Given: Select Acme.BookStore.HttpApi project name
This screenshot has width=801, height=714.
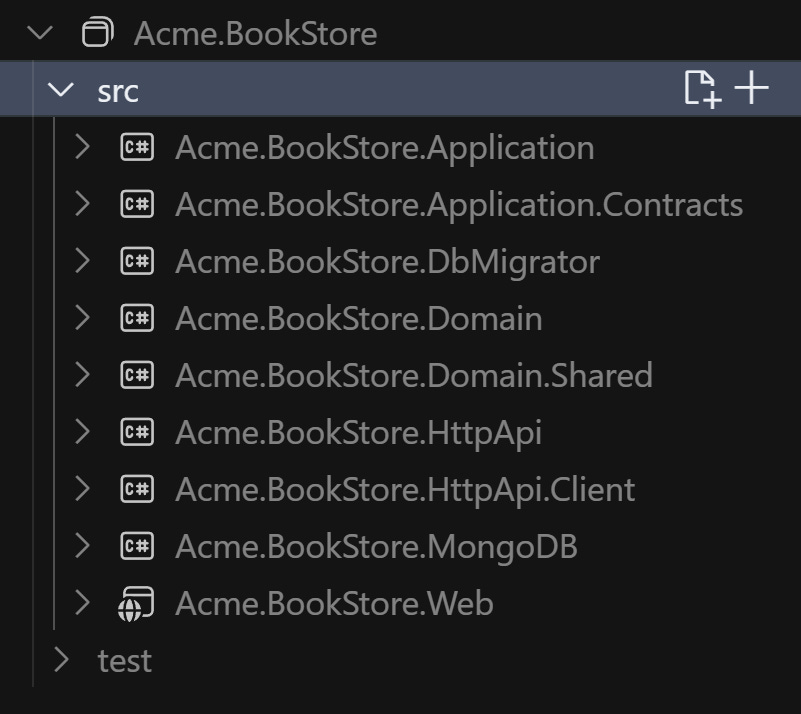Looking at the screenshot, I should (358, 434).
